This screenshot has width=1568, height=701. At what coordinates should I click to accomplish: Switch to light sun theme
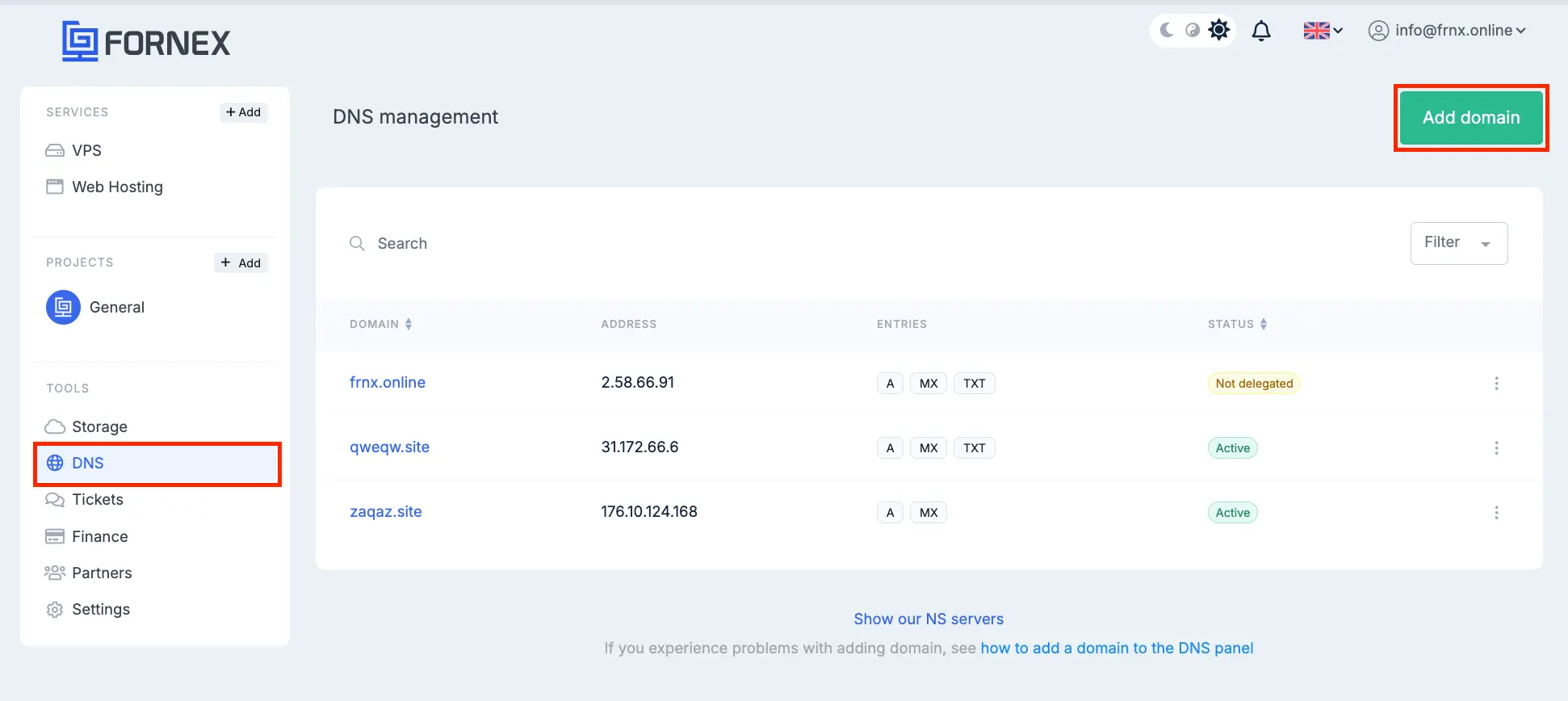pyautogui.click(x=1219, y=30)
